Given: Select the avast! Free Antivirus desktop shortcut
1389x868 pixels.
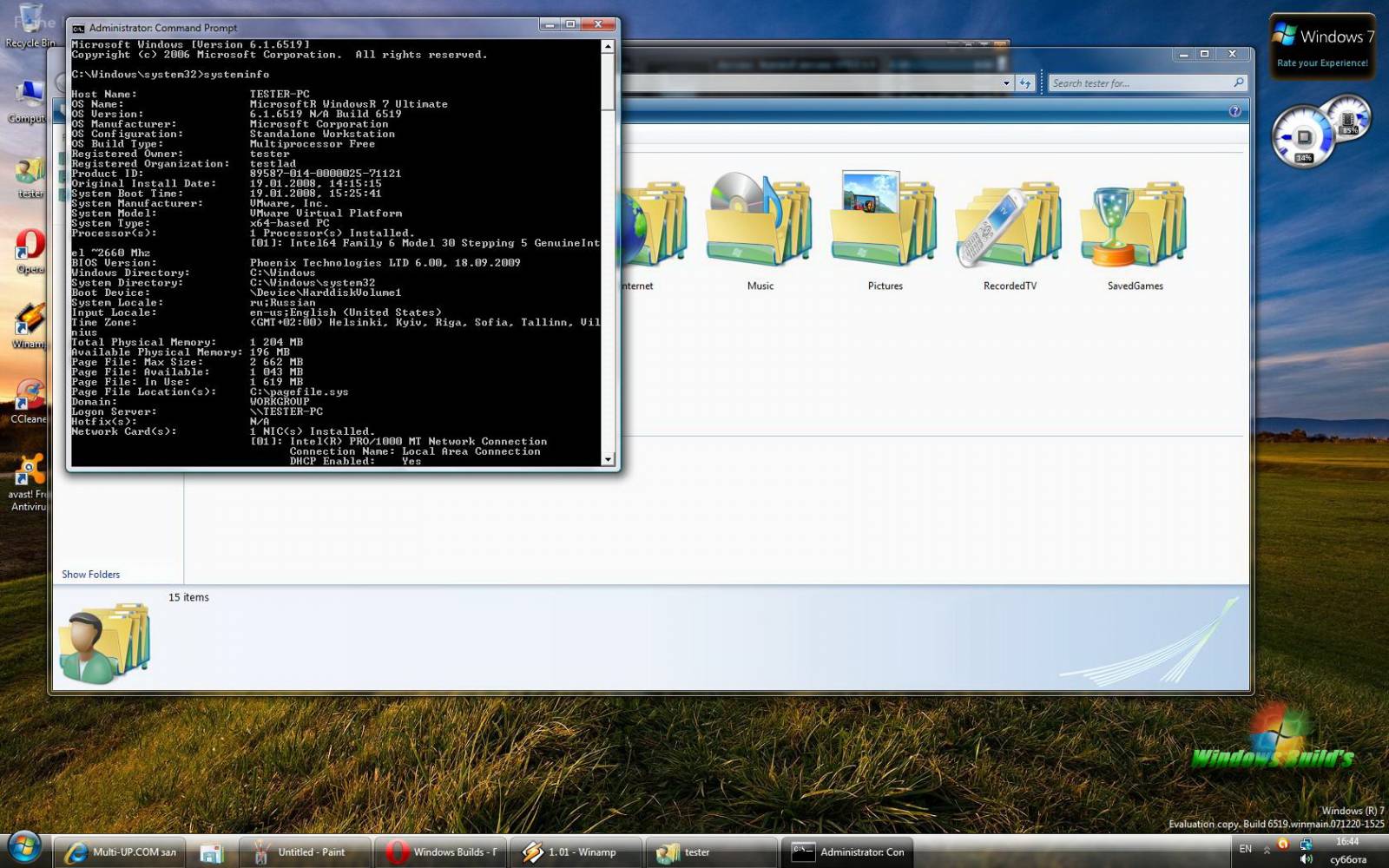Looking at the screenshot, I should (28, 483).
